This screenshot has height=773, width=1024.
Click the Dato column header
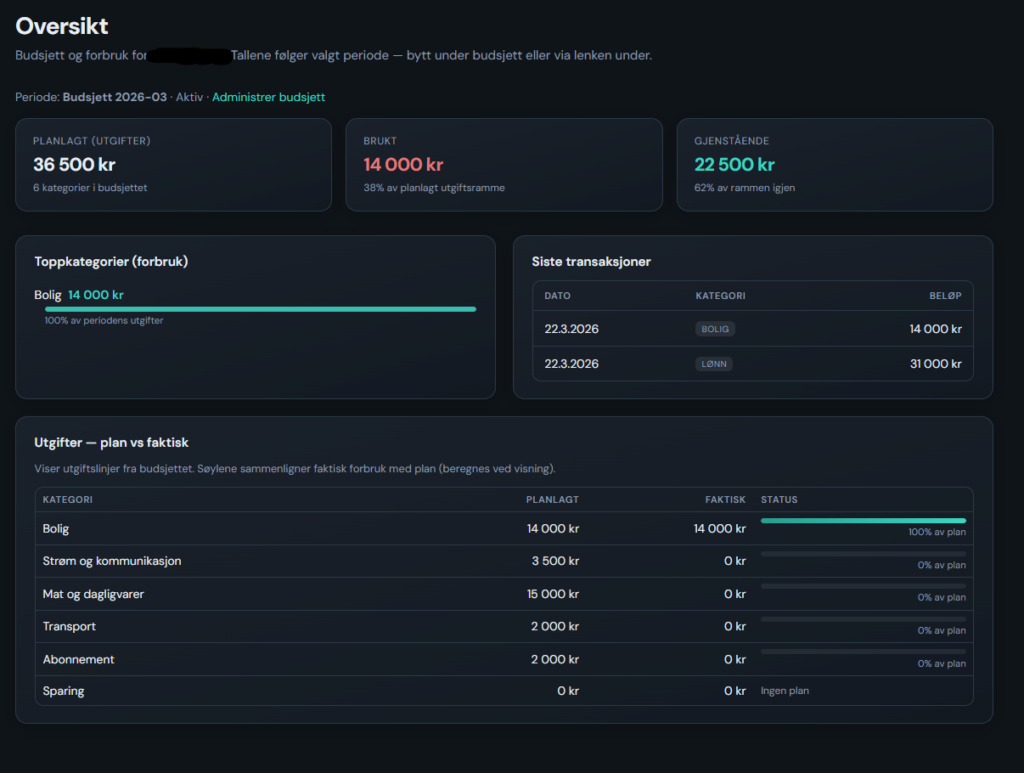point(557,296)
